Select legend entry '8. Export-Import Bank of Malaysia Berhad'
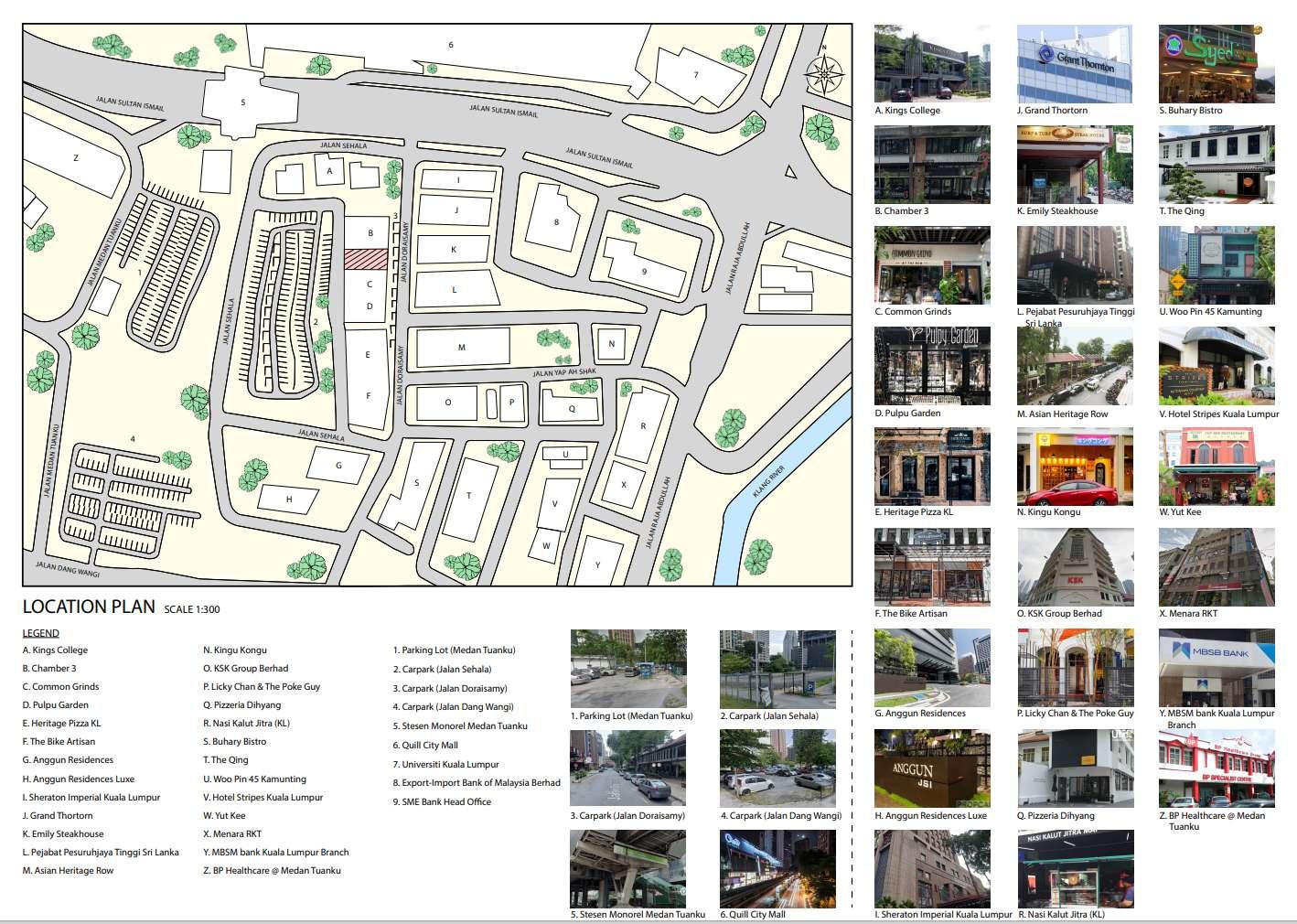The width and height of the screenshot is (1297, 924). pos(477,783)
